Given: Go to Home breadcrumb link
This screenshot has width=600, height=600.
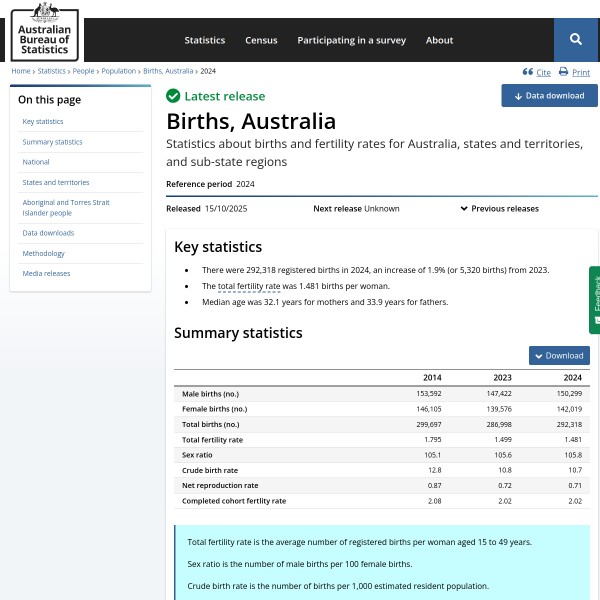Looking at the screenshot, I should [21, 71].
